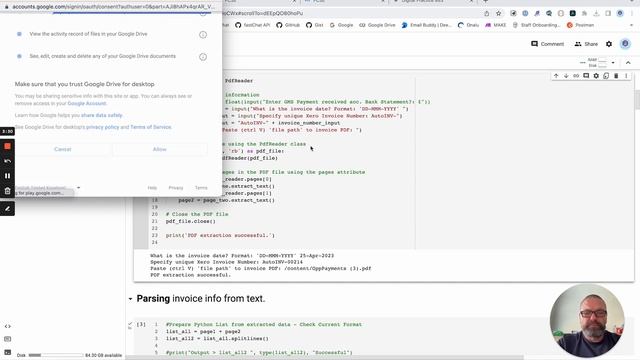Click the Chrome profile avatar
The width and height of the screenshot is (640, 360).
[x=620, y=13]
